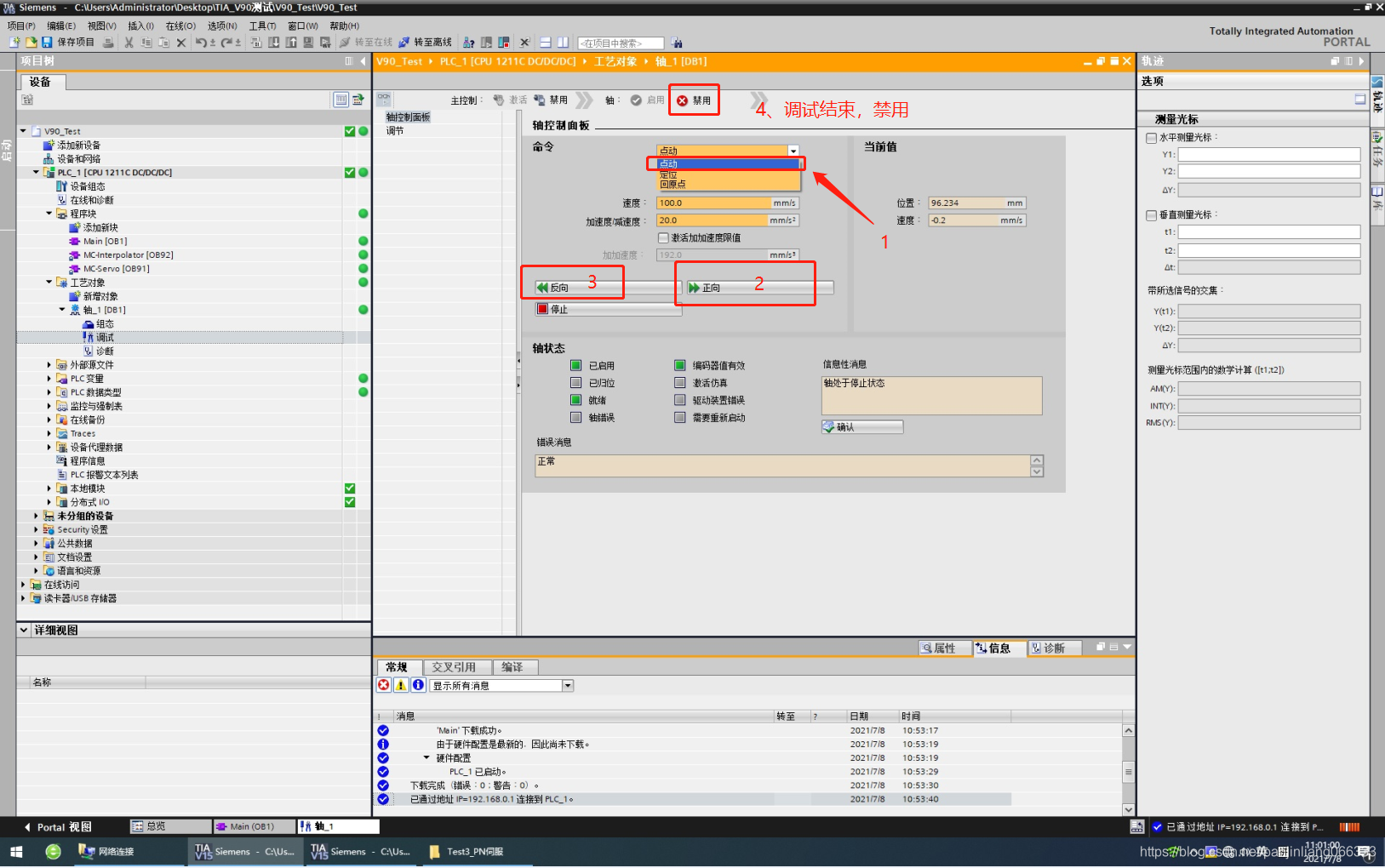Click the 正向 forward jog button
The height and width of the screenshot is (868, 1385).
(x=759, y=288)
